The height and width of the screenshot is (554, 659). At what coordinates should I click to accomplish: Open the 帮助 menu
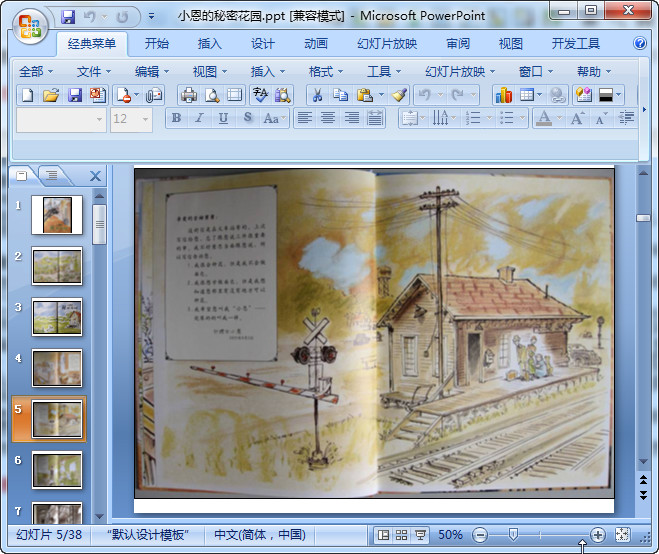click(x=594, y=72)
